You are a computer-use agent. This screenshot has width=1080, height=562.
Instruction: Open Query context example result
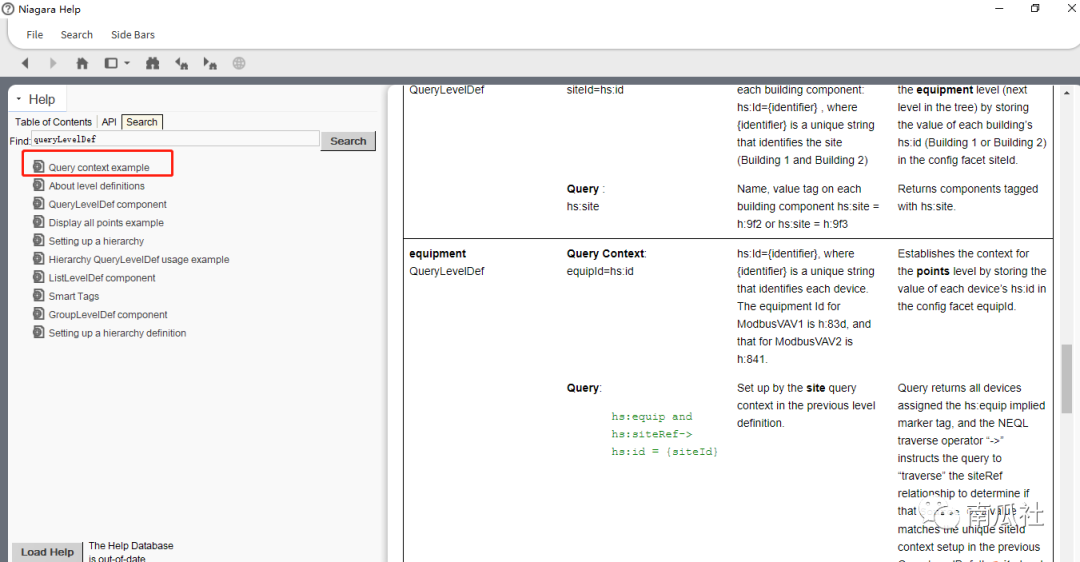pyautogui.click(x=99, y=168)
